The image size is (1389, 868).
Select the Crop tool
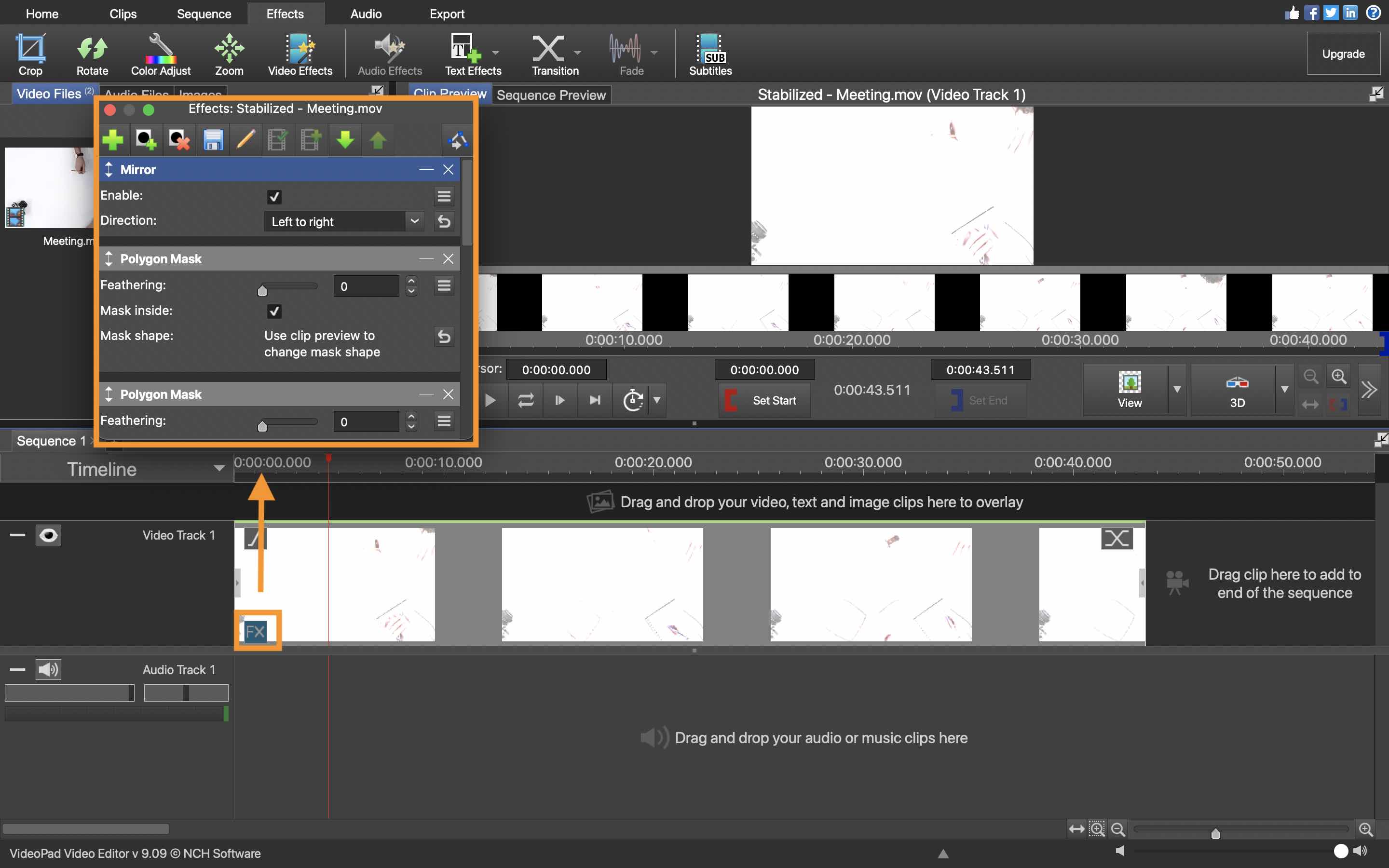pyautogui.click(x=30, y=53)
